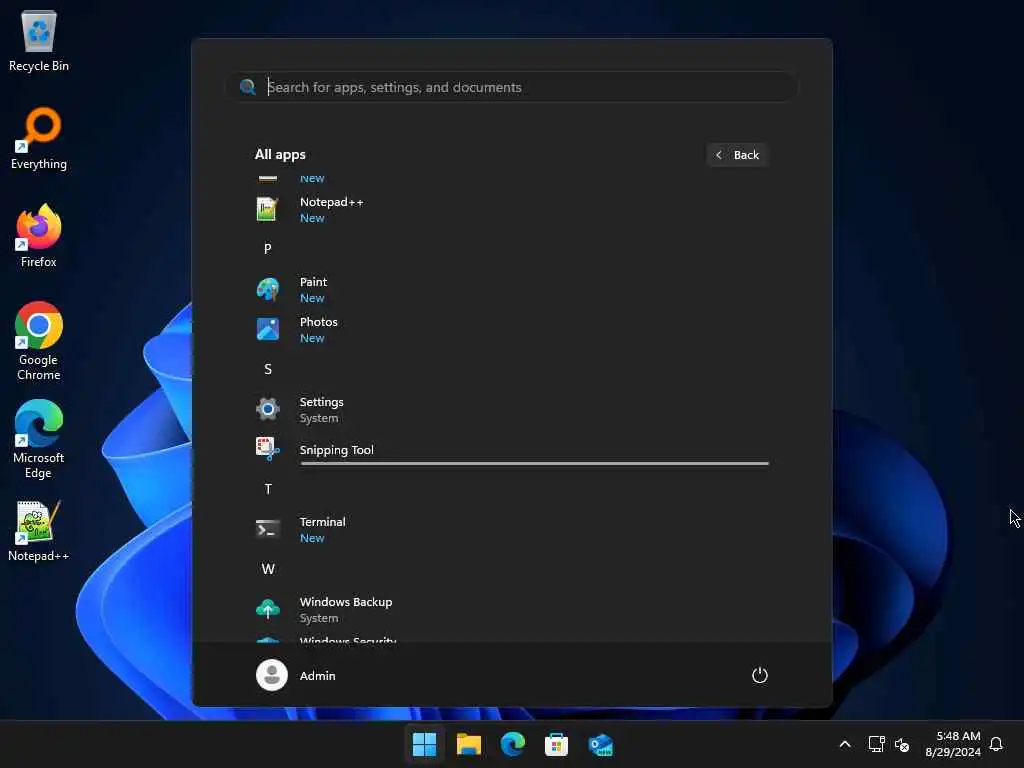Jump using letter W header
The width and height of the screenshot is (1024, 768).
click(x=268, y=569)
